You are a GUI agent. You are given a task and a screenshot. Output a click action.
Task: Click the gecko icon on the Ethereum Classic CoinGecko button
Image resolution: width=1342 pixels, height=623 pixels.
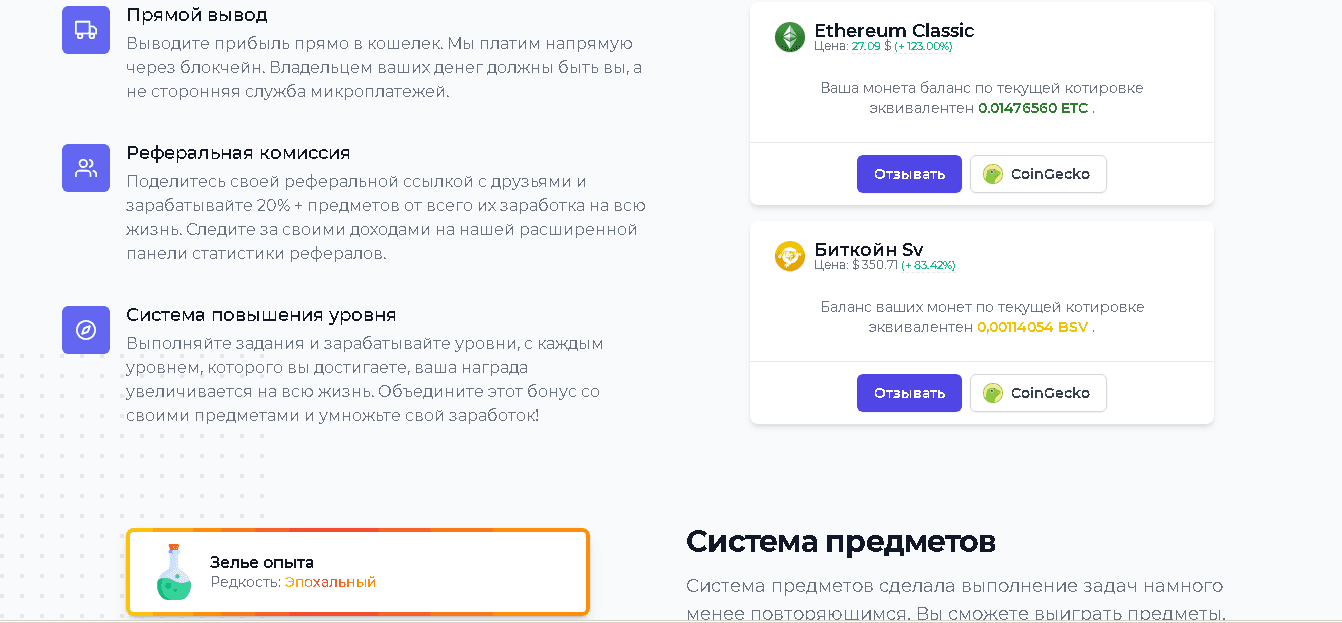[991, 173]
